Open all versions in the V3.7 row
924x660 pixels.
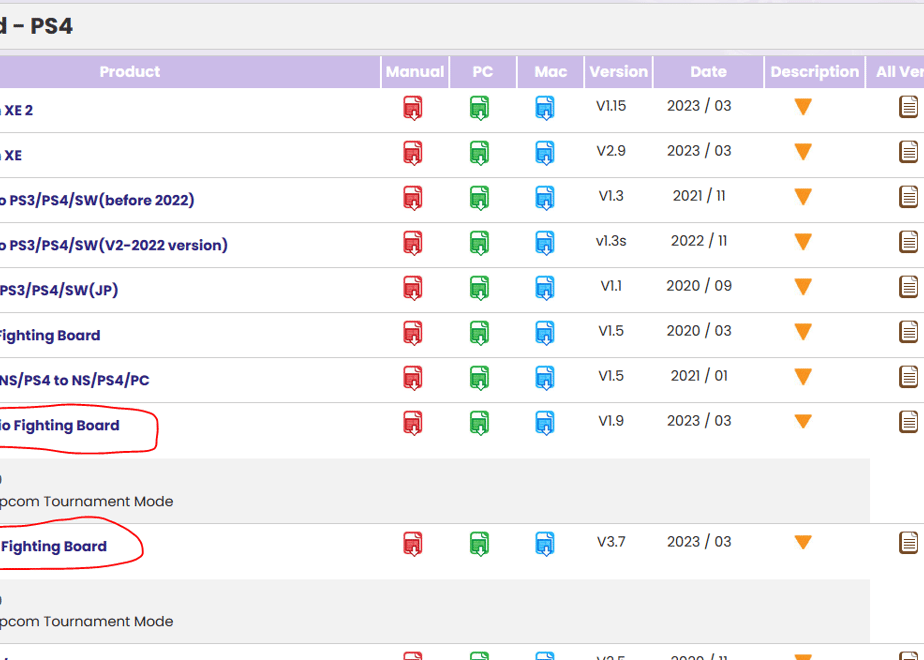909,543
